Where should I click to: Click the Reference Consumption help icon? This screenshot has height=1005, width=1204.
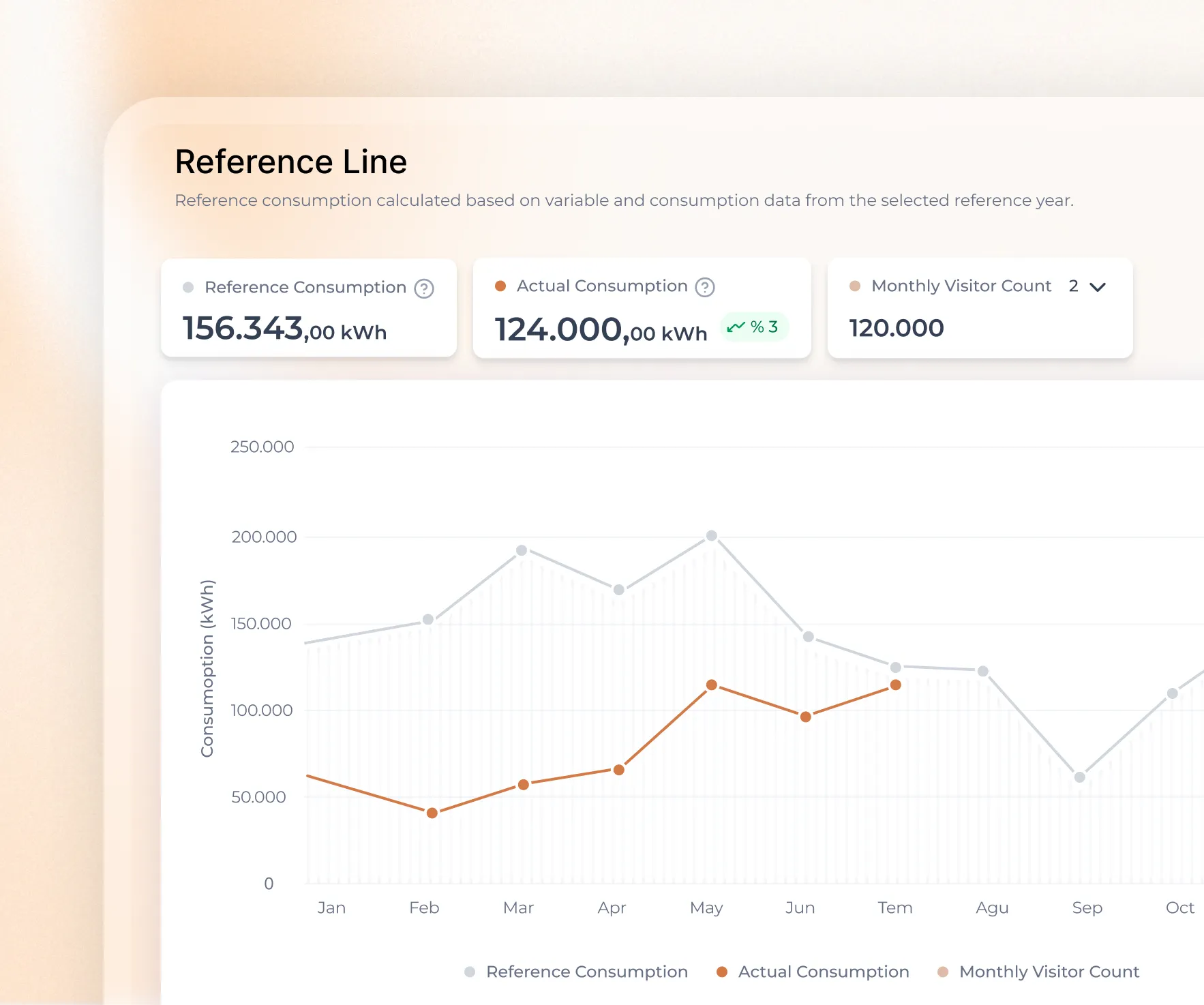424,288
